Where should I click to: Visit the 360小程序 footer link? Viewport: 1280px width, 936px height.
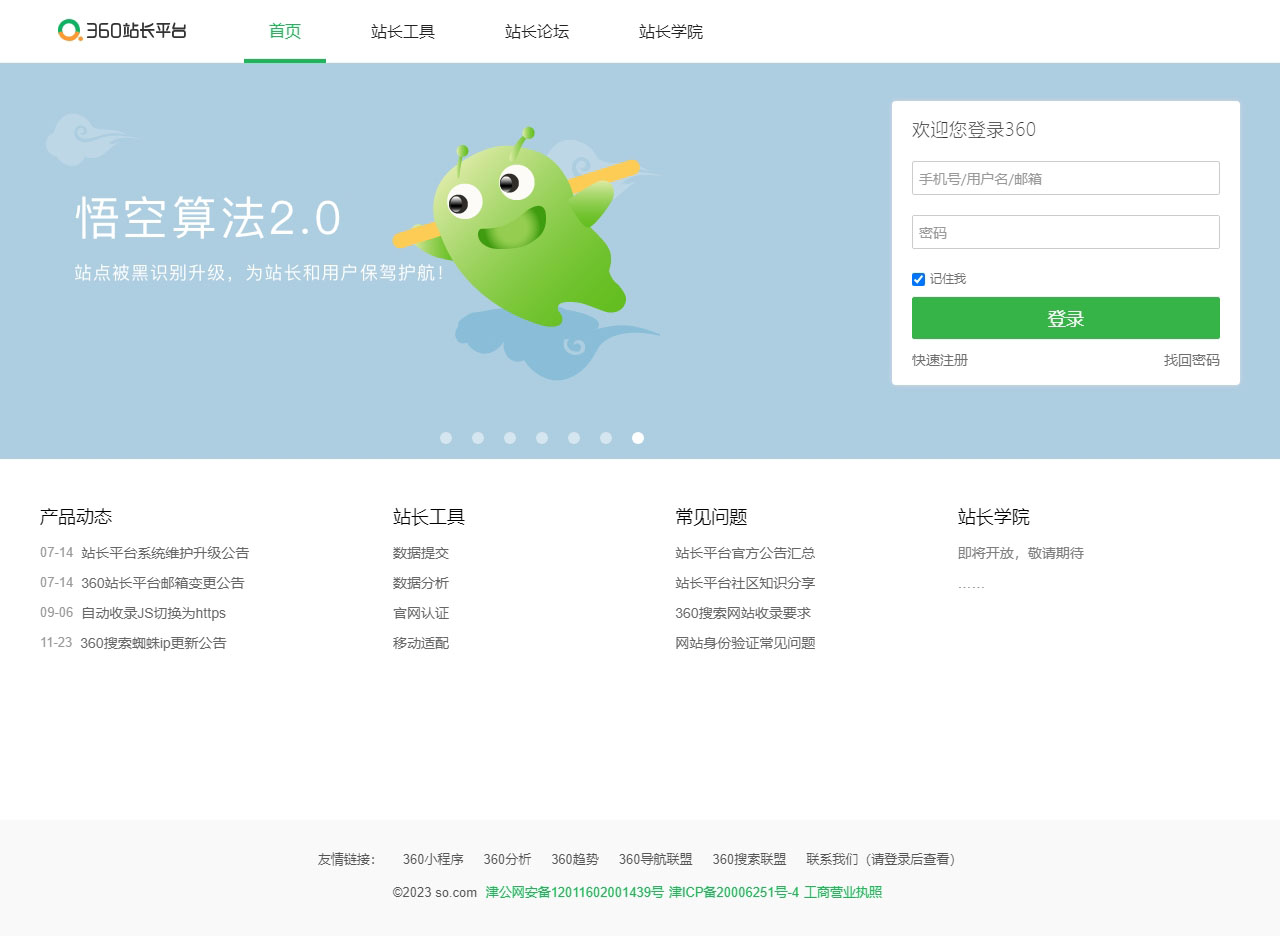(433, 859)
